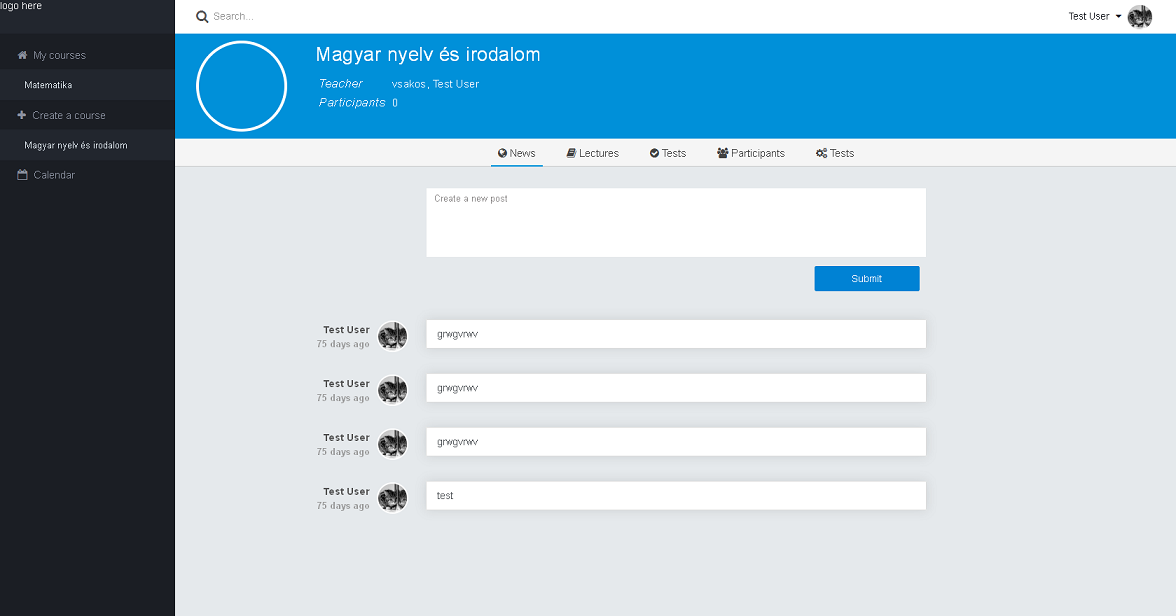Open the Tests tab with checkmark
The image size is (1176, 616).
tap(668, 153)
